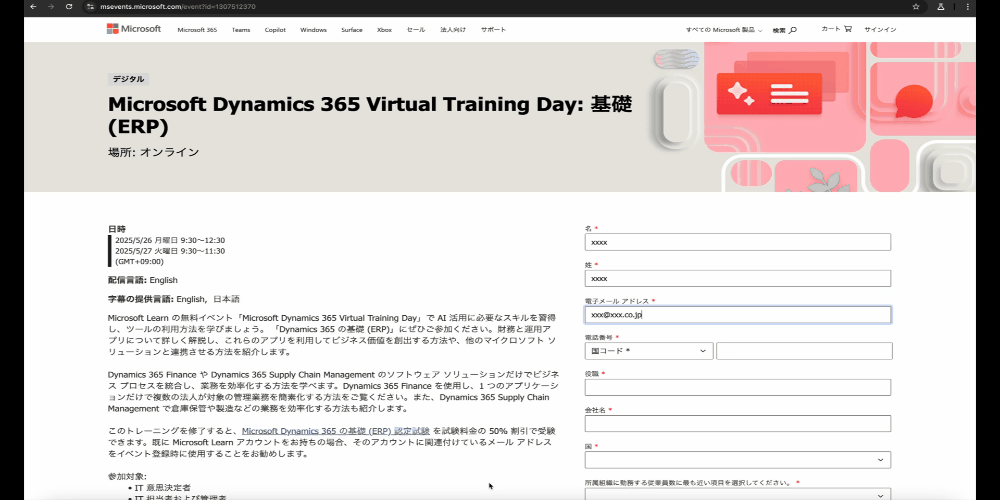
Task: Click the 2025/5/27 火曜日 9:30~11:30 date
Action: (x=170, y=251)
